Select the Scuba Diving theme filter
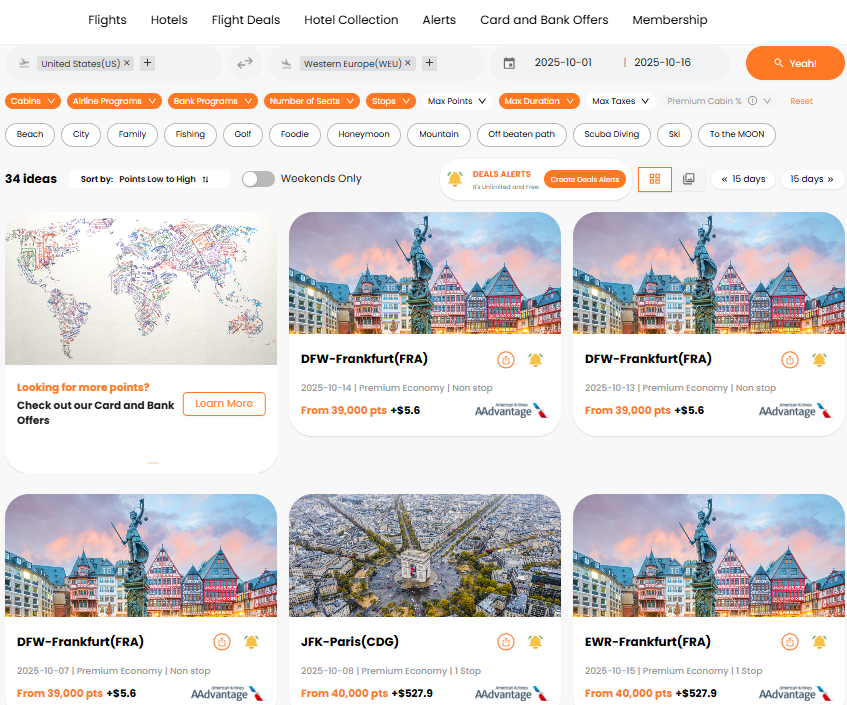 [611, 134]
